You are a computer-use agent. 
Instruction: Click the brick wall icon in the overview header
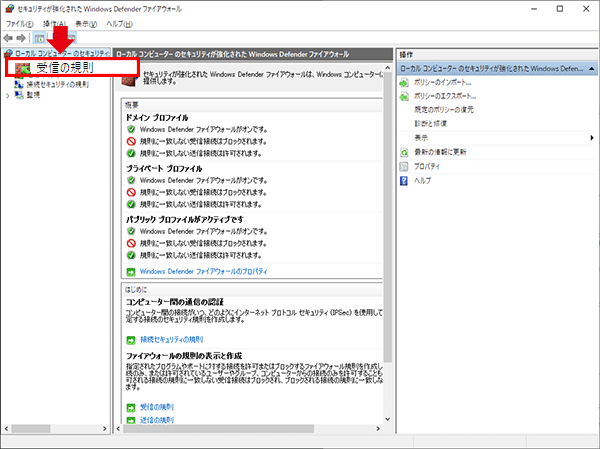coord(129,80)
